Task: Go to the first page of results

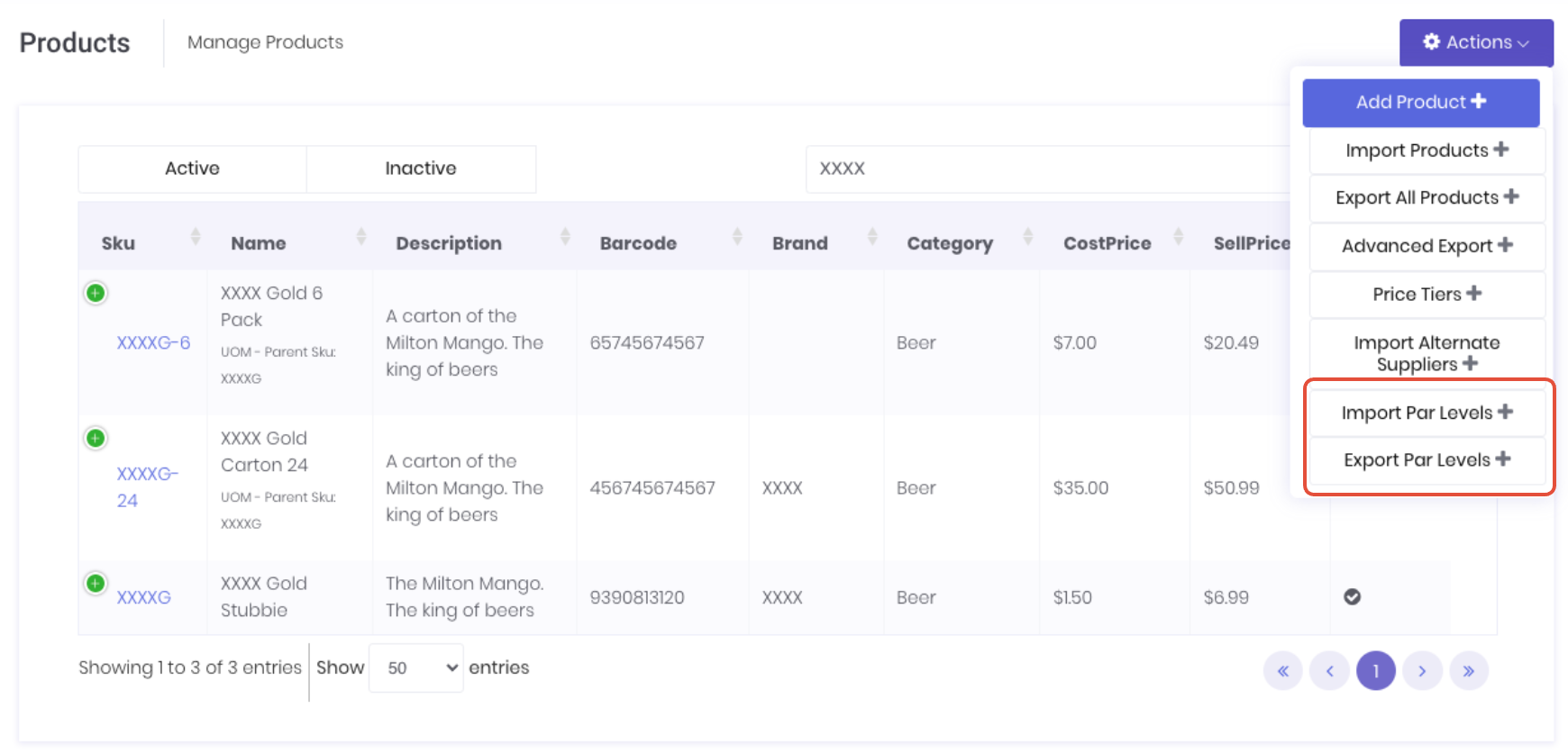Action: (1283, 671)
